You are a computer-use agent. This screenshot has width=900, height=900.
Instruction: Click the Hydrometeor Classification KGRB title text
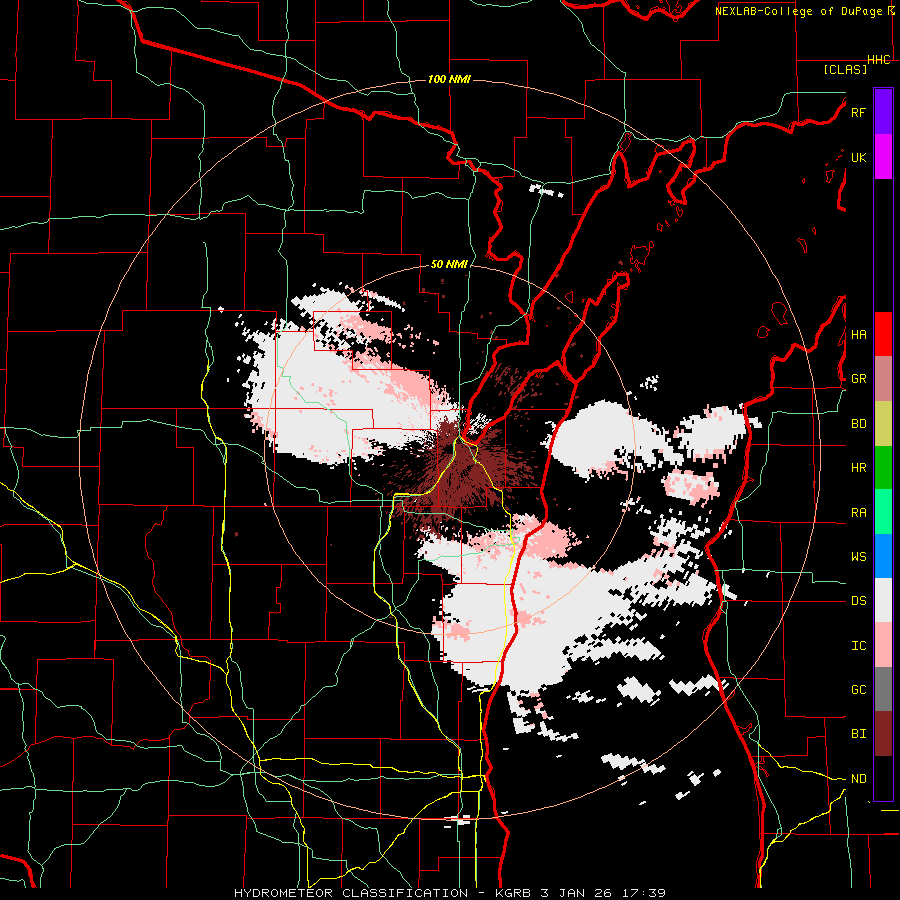pos(450,893)
